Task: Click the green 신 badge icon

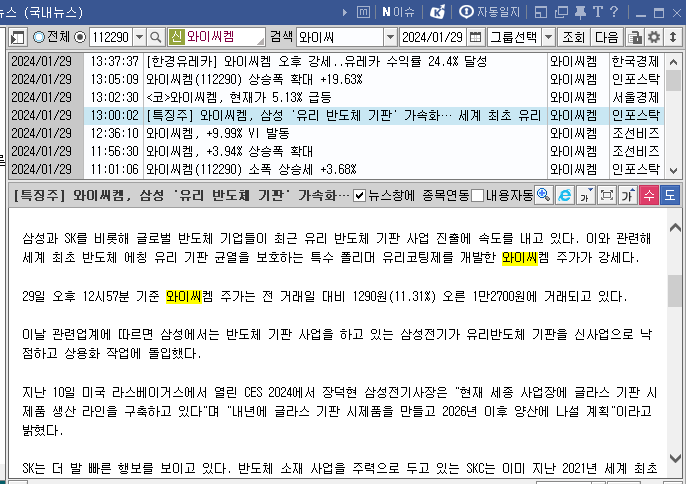Action: 176,37
